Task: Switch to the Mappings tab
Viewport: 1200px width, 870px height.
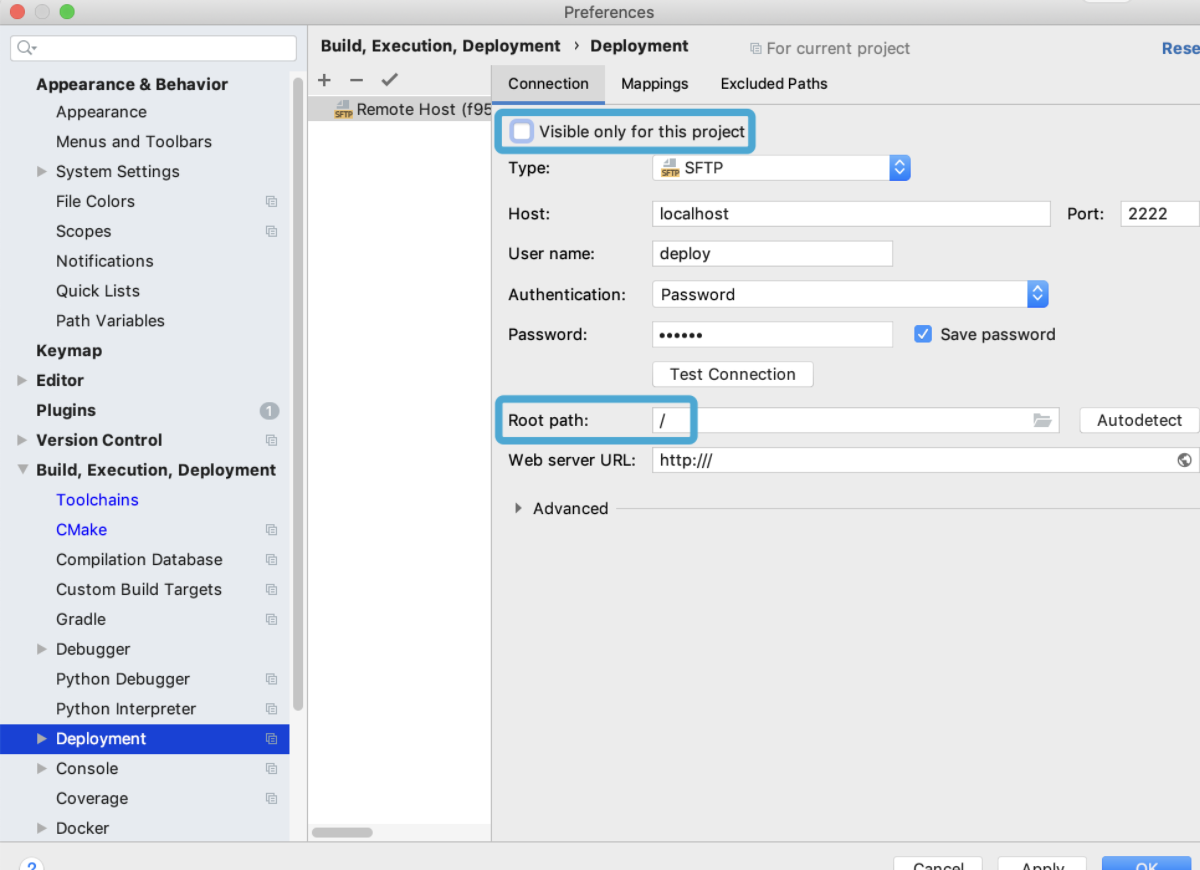Action: (x=654, y=84)
